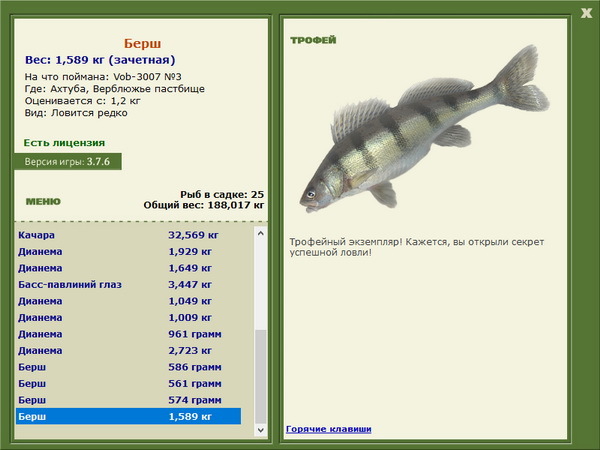The width and height of the screenshot is (600, 450).
Task: Select the Берш 574 грамм row
Action: tap(129, 399)
